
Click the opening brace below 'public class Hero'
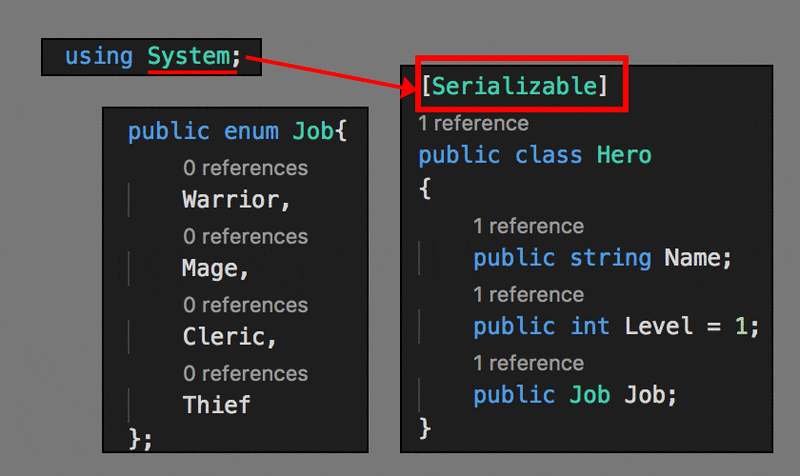pyautogui.click(x=425, y=188)
